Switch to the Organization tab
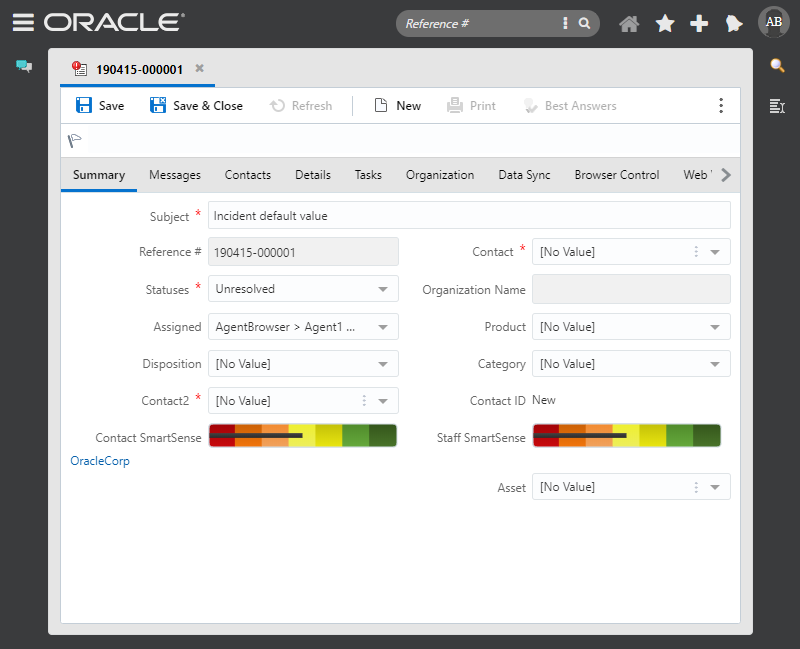 (x=440, y=174)
